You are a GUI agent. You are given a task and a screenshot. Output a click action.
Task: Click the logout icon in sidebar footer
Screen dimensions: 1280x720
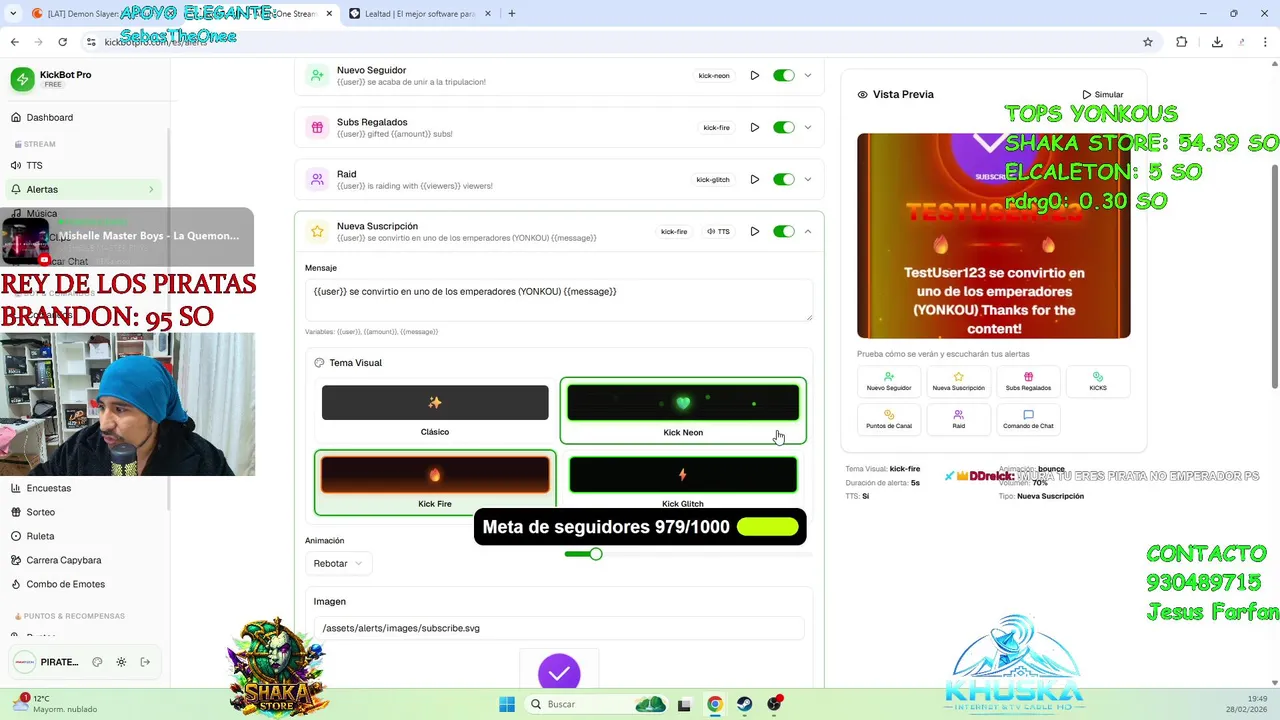[145, 662]
